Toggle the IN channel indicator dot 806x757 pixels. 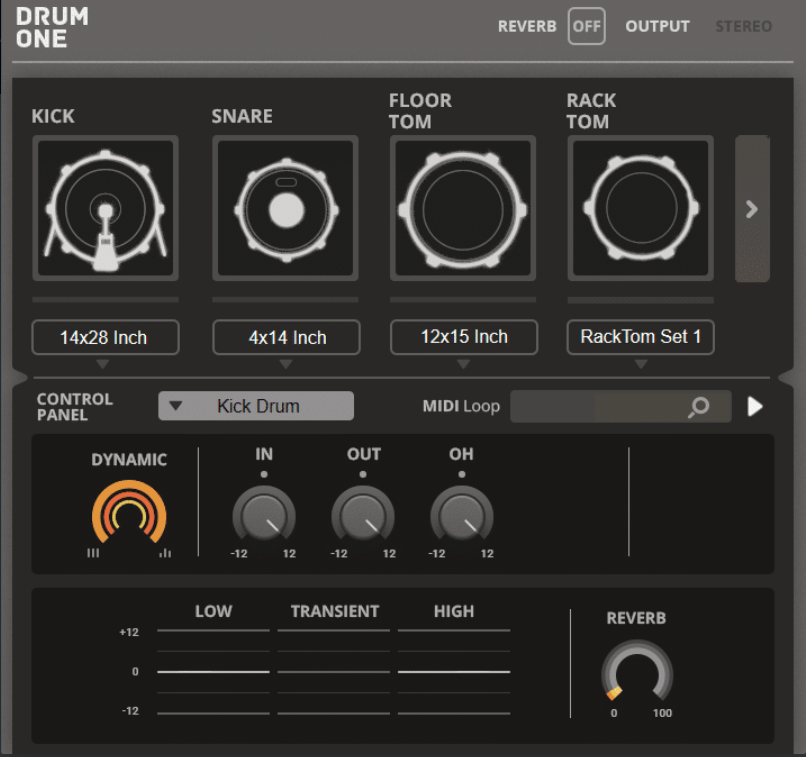click(264, 474)
